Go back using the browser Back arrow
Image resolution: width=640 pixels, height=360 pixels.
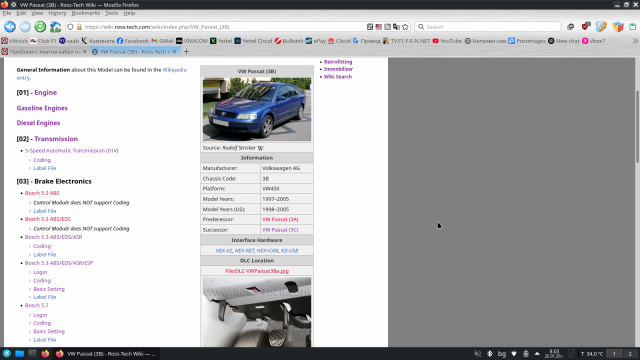pyautogui.click(x=10, y=27)
